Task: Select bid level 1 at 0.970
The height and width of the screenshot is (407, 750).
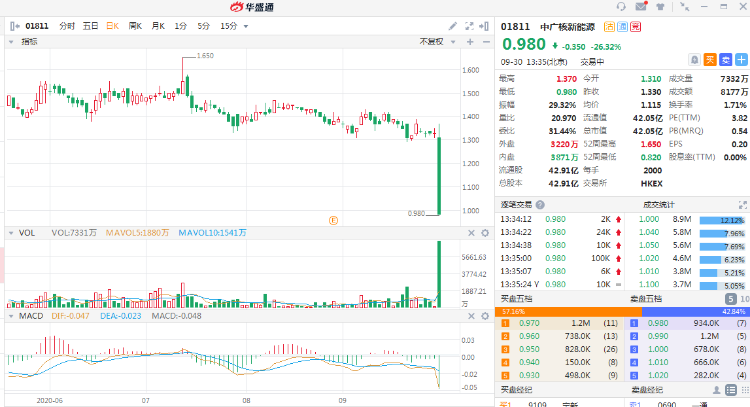Action: click(560, 323)
